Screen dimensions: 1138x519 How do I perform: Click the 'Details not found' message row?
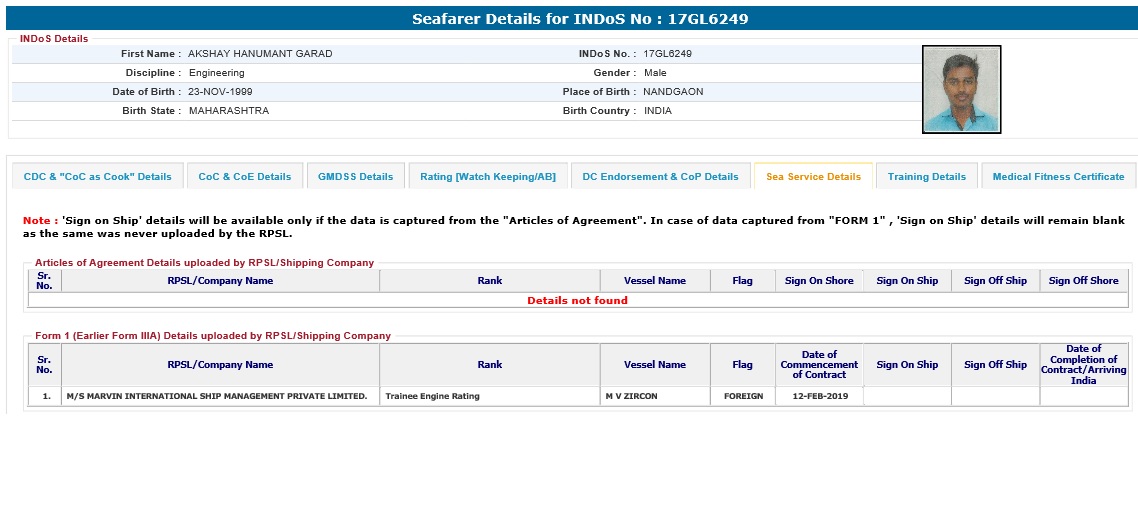[577, 300]
